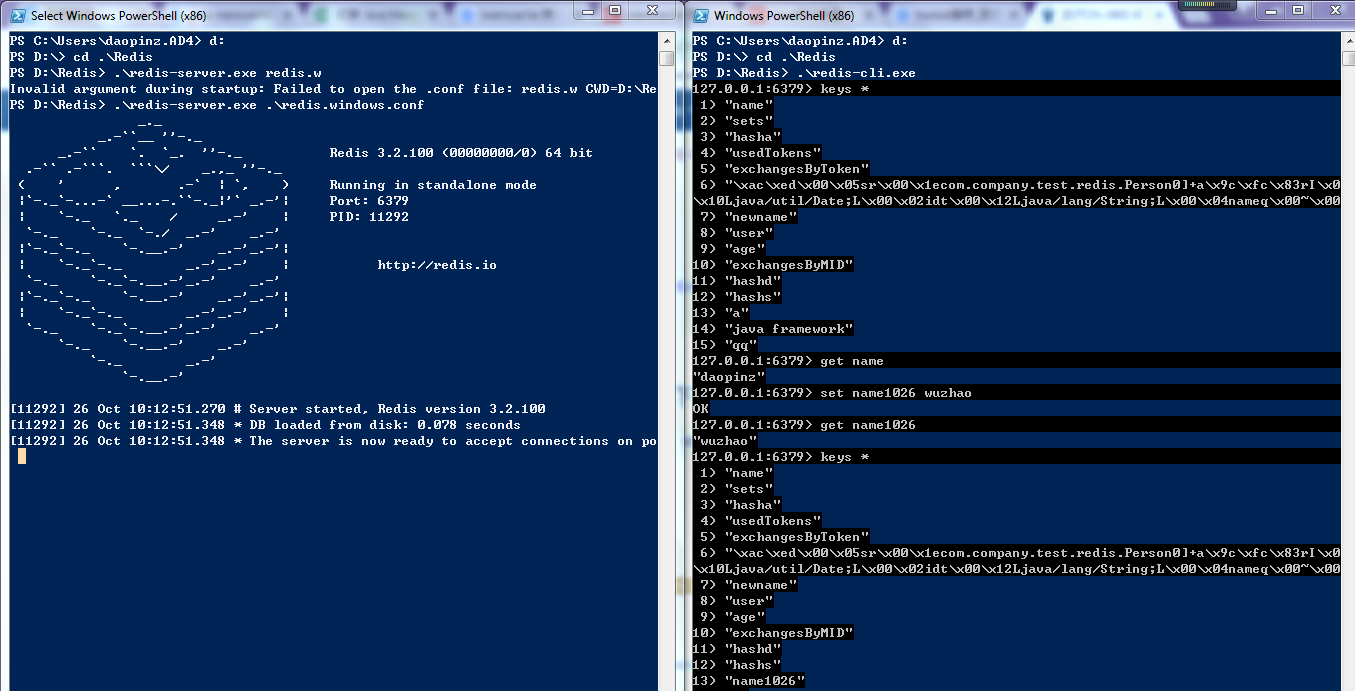Click the PowerShell icon in the right Windows PowerShell window
This screenshot has width=1355, height=691.
[700, 16]
